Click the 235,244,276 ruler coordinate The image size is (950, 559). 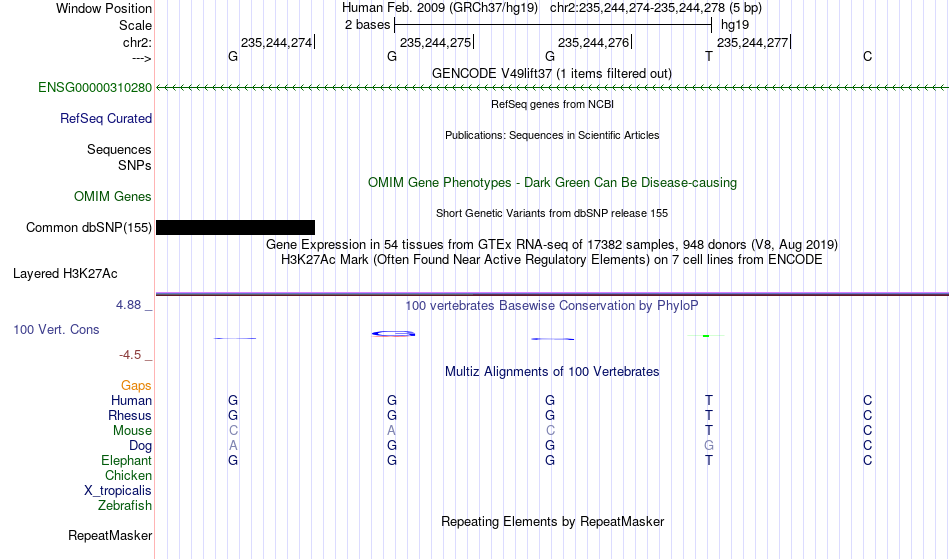tap(594, 42)
